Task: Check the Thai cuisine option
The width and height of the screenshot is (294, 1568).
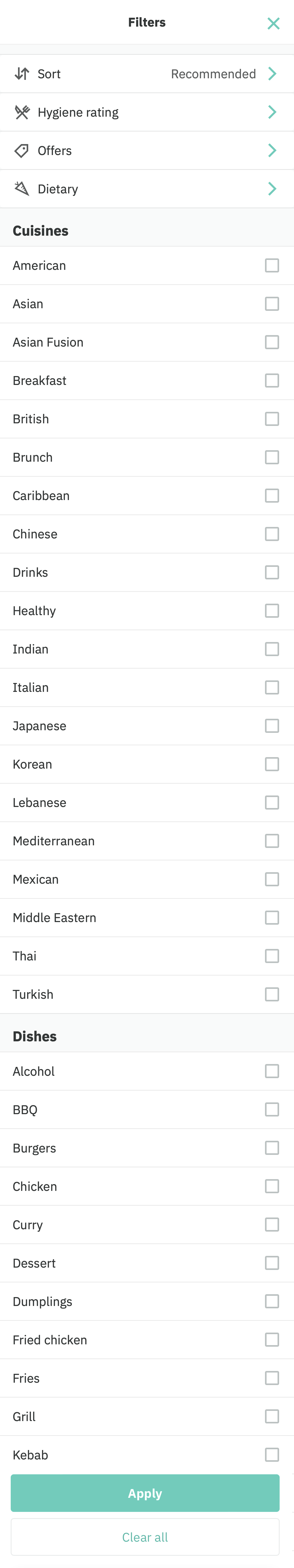Action: point(272,956)
